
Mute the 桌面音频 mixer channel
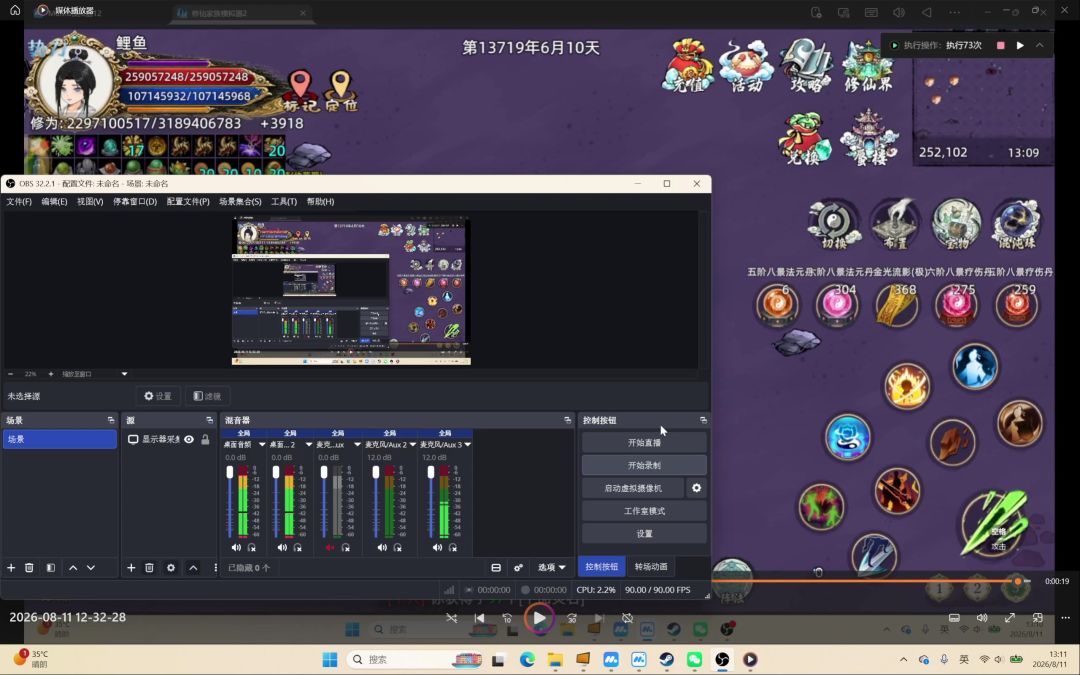[x=236, y=548]
